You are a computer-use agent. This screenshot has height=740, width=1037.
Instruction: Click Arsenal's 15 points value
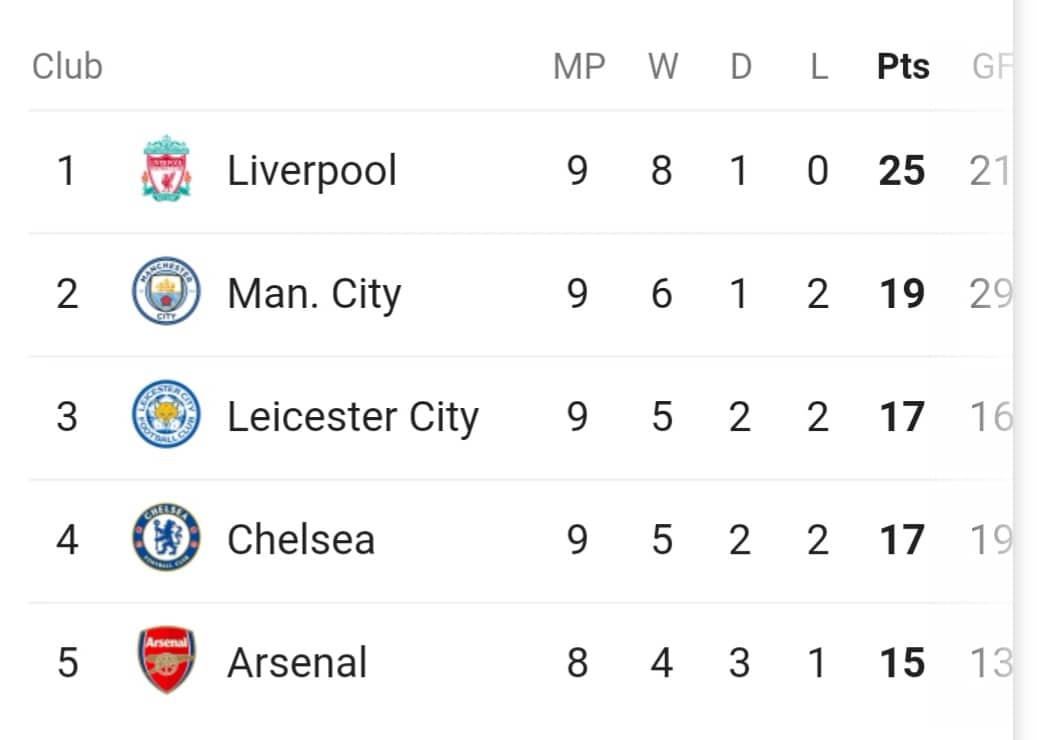click(902, 663)
